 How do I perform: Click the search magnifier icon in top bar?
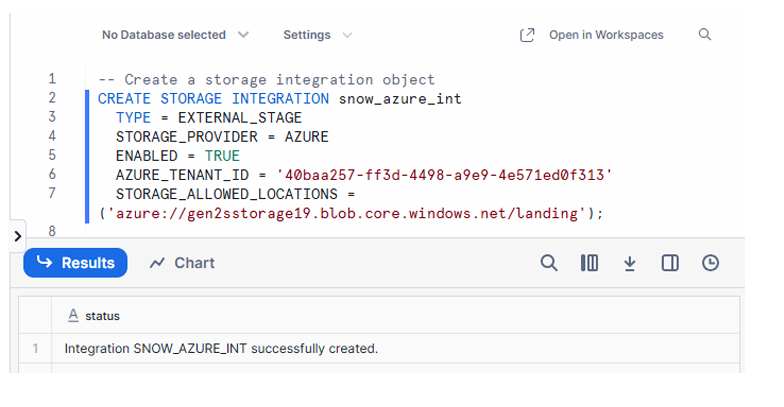click(x=705, y=35)
